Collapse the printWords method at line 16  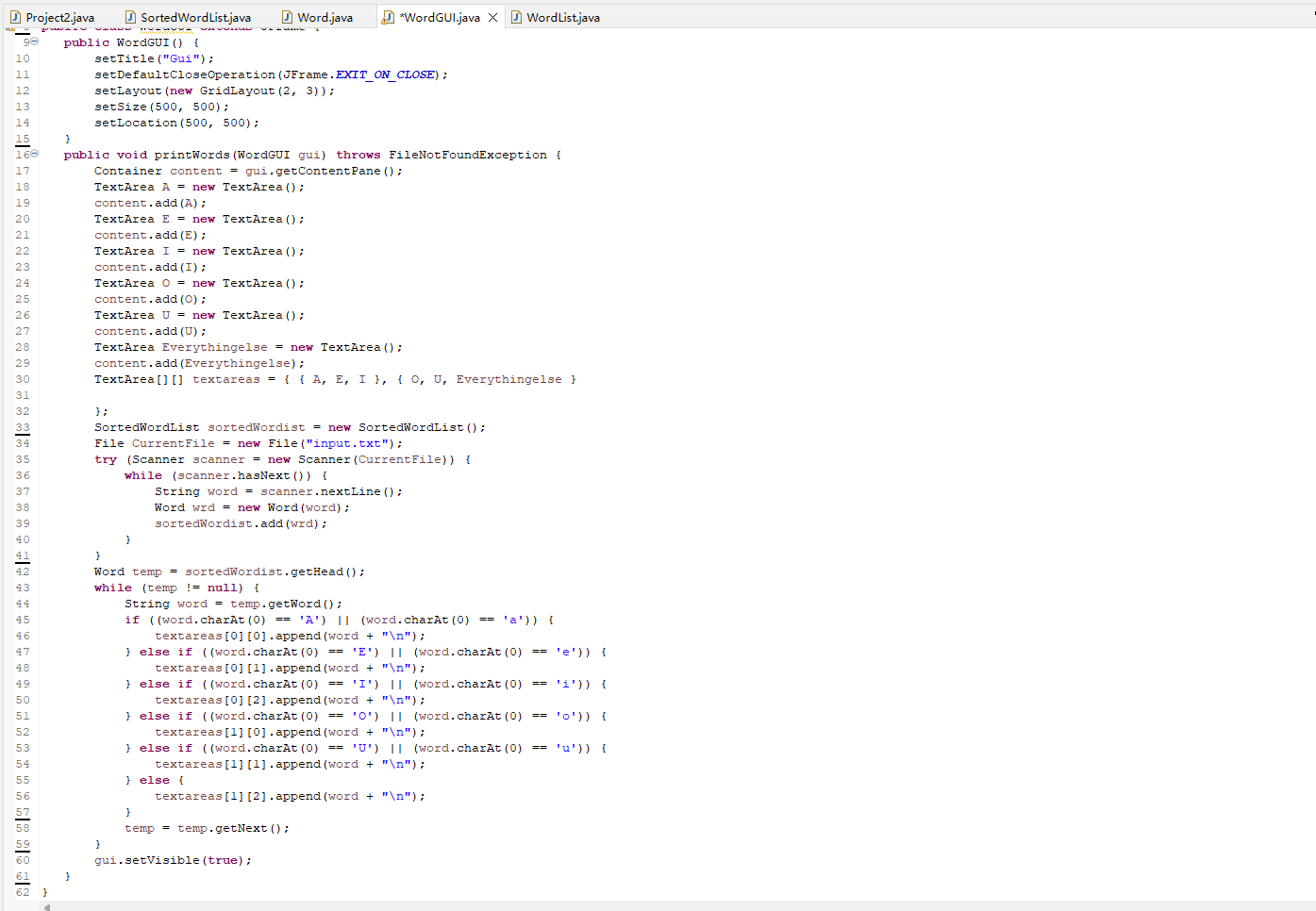pyautogui.click(x=35, y=154)
